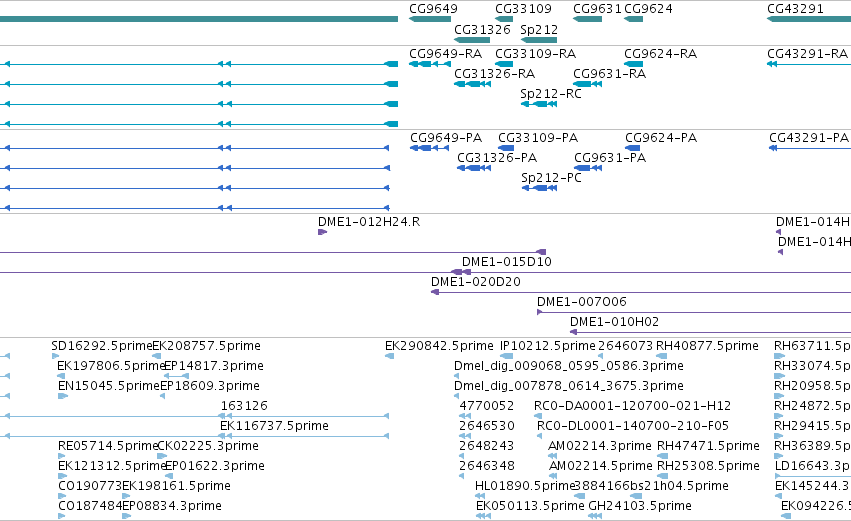Click protein CG43291-PA
The height and width of the screenshot is (521, 851).
point(809,138)
